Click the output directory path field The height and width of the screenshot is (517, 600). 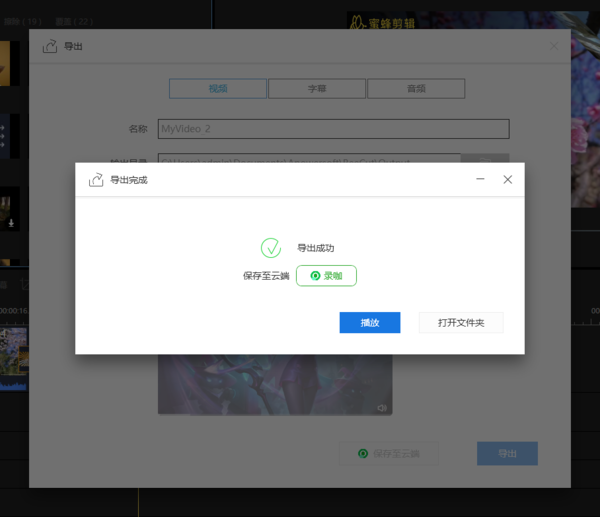click(x=309, y=158)
